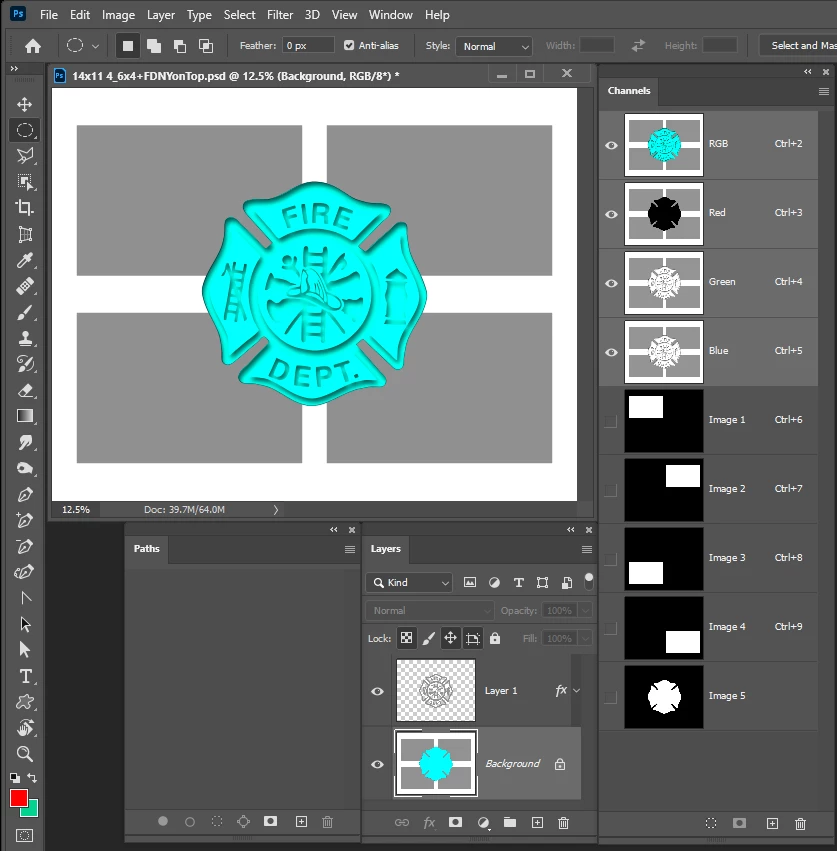
Task: Select the Pen tool
Action: [x=24, y=494]
